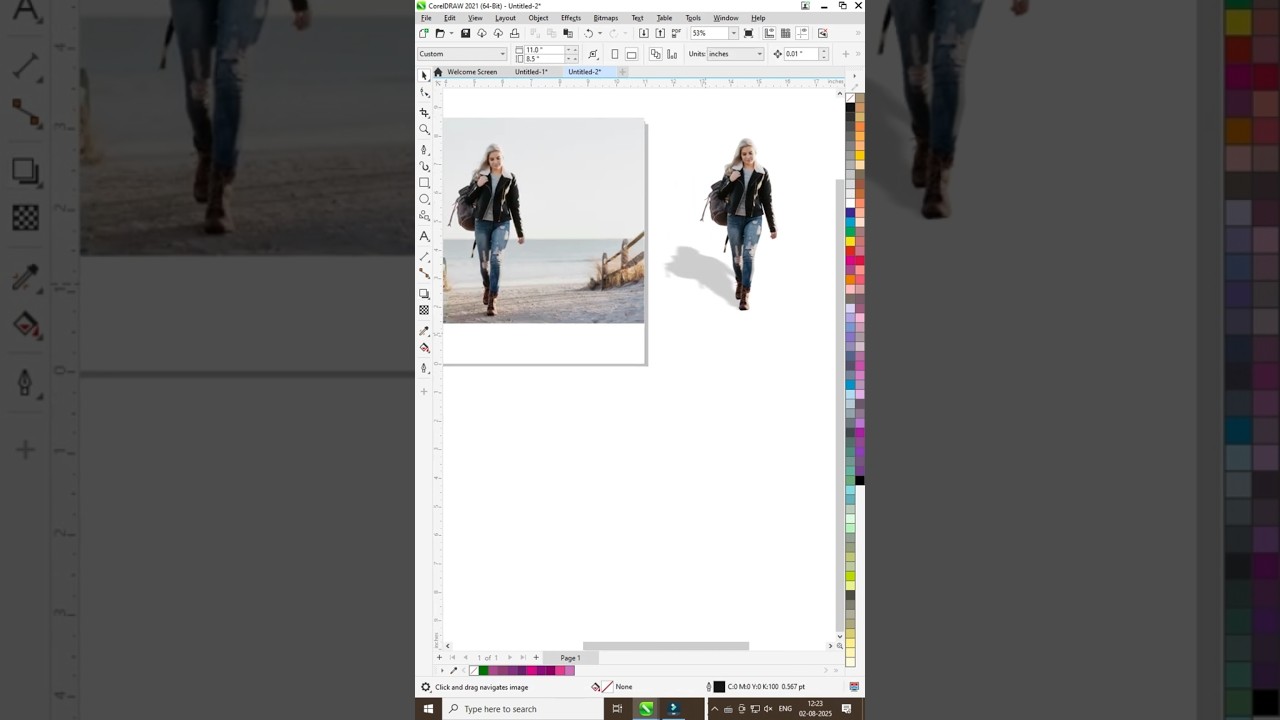Select the Page 1 tab
This screenshot has width=1280, height=720.
point(570,658)
